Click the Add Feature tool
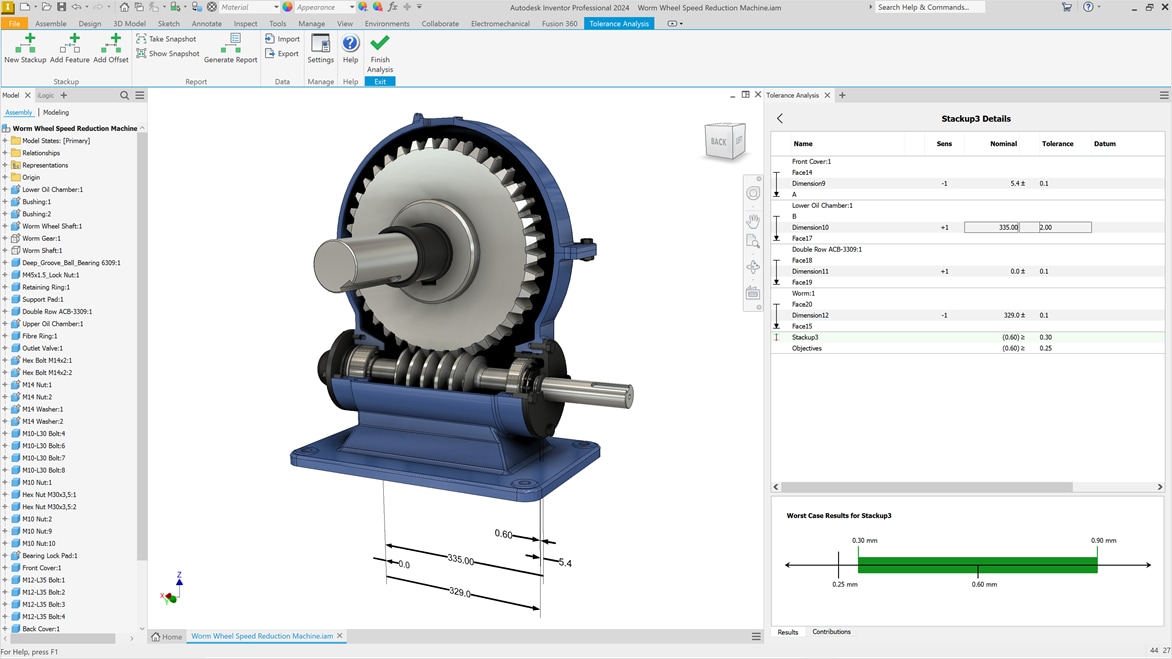 [69, 47]
